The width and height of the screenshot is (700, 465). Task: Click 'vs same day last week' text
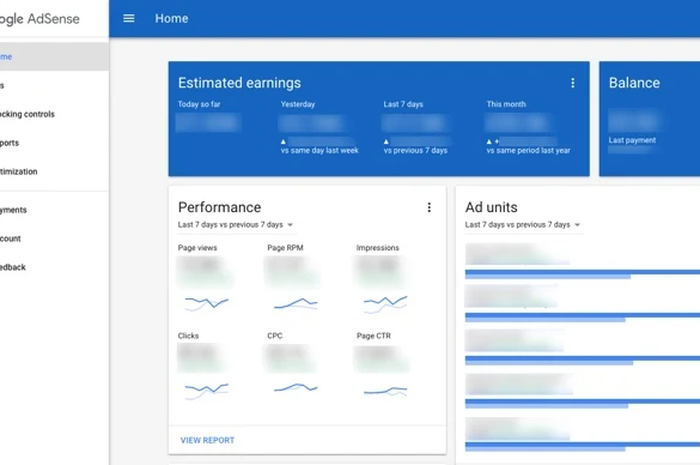[320, 150]
